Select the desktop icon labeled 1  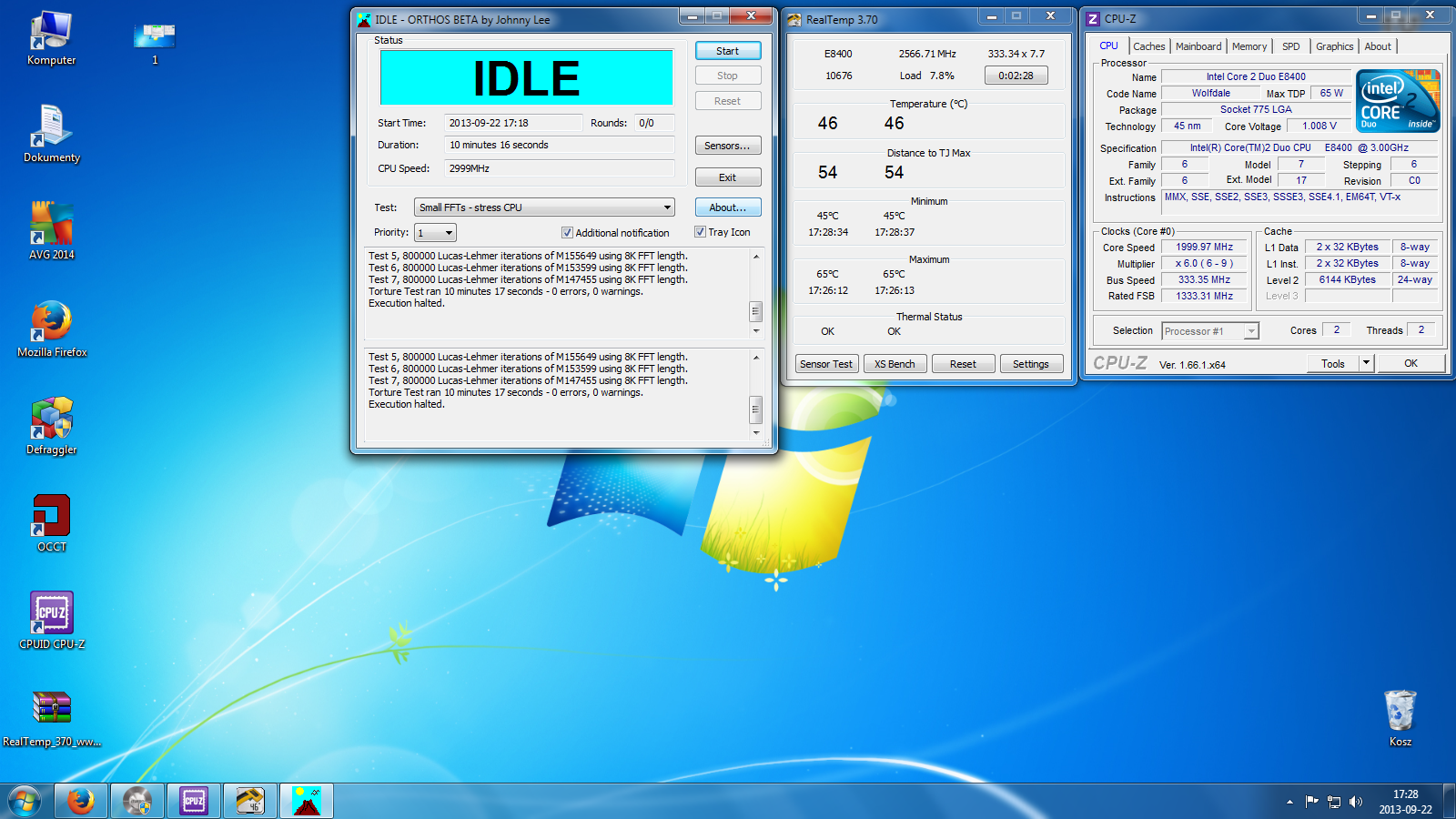[x=155, y=42]
